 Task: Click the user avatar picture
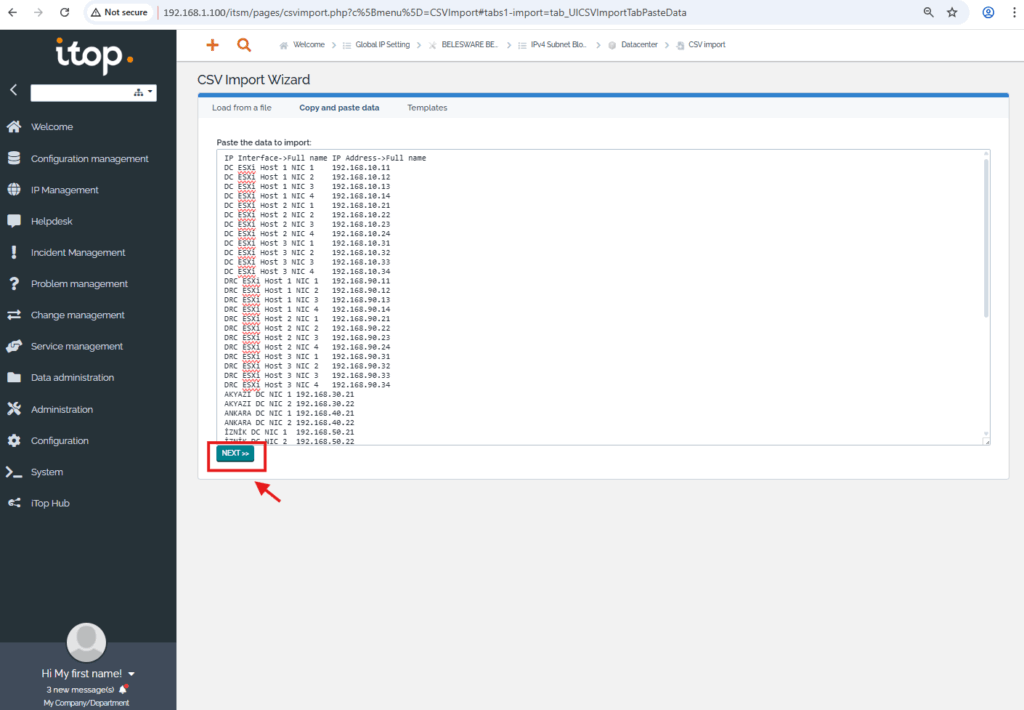(x=86, y=641)
